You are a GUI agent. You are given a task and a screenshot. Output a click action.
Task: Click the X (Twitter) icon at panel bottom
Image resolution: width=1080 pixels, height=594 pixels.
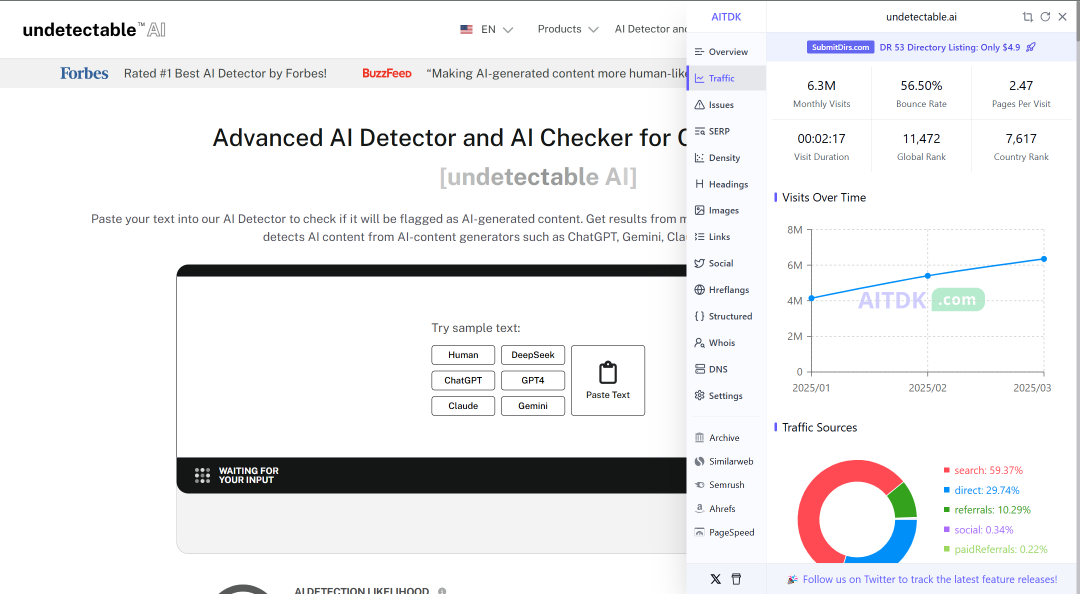tap(716, 579)
